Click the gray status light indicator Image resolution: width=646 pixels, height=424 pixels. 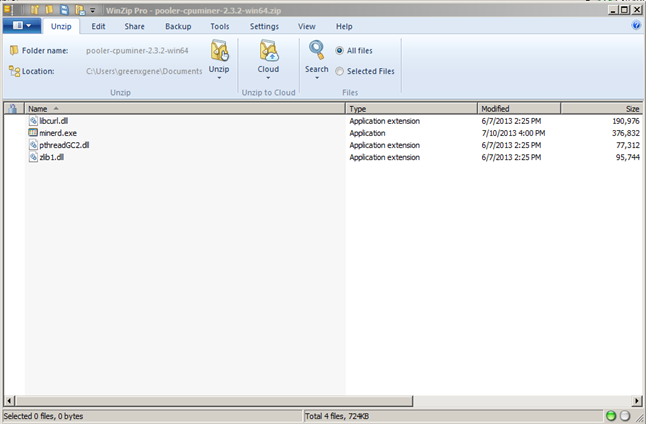point(625,416)
